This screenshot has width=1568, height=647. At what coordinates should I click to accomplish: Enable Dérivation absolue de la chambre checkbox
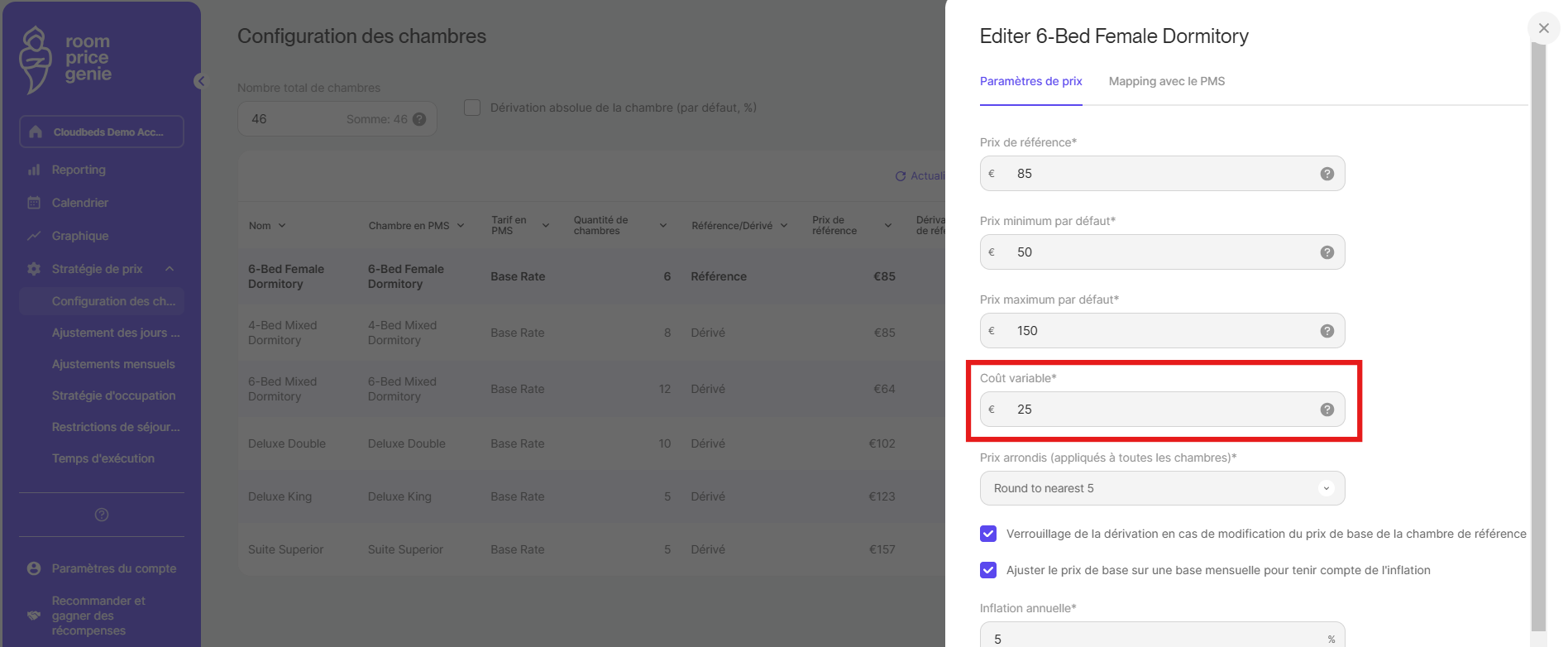pos(472,108)
